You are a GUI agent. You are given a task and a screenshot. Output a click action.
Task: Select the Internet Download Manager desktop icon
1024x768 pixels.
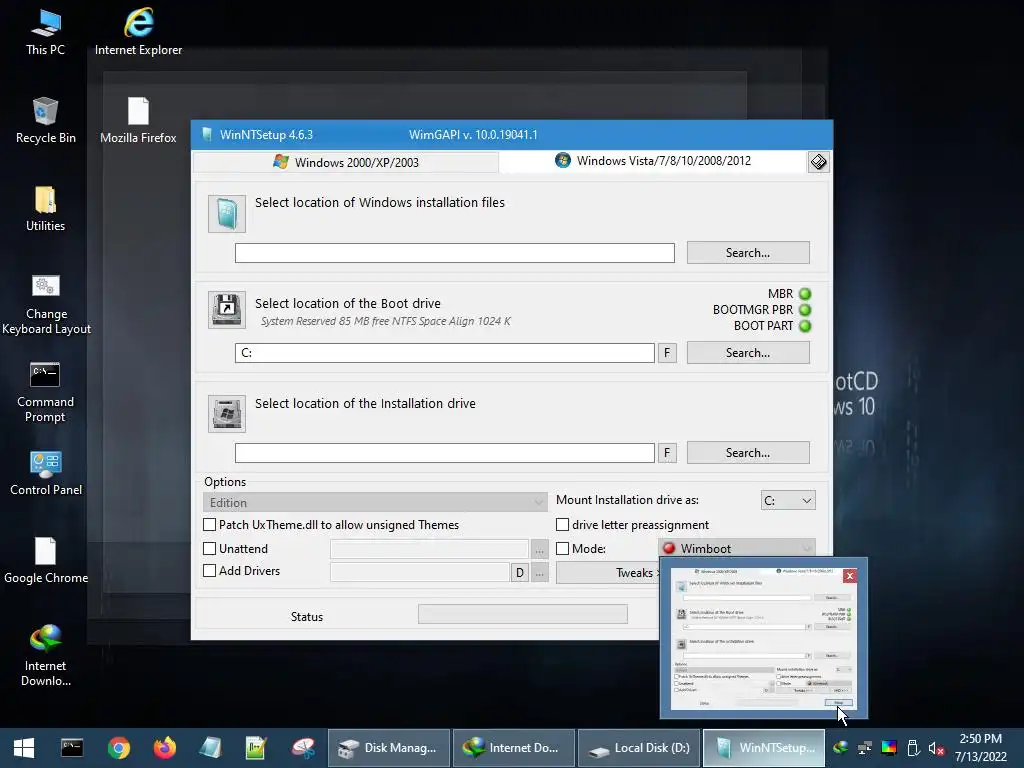(x=45, y=656)
